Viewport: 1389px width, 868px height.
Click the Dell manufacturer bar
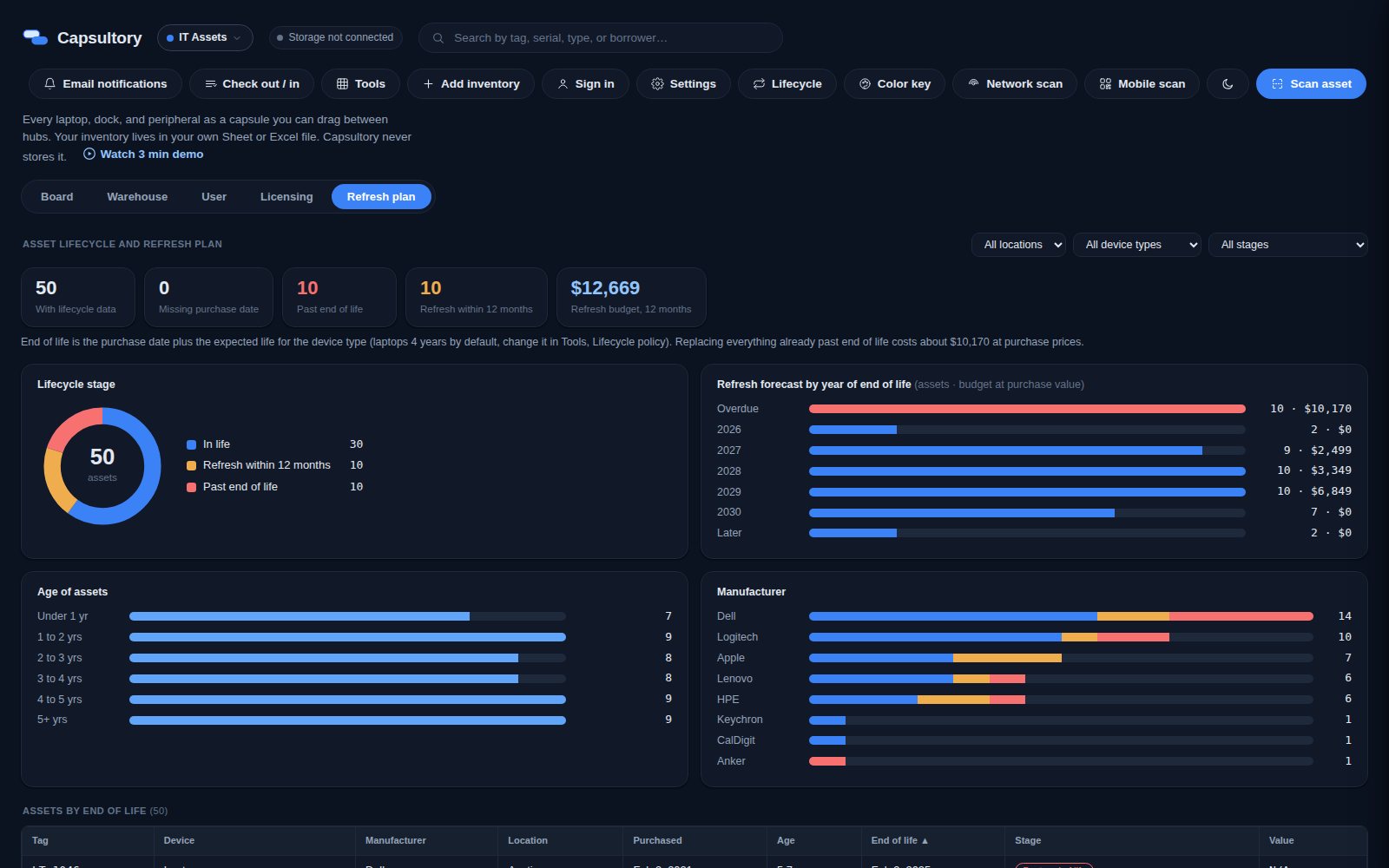[1061, 616]
